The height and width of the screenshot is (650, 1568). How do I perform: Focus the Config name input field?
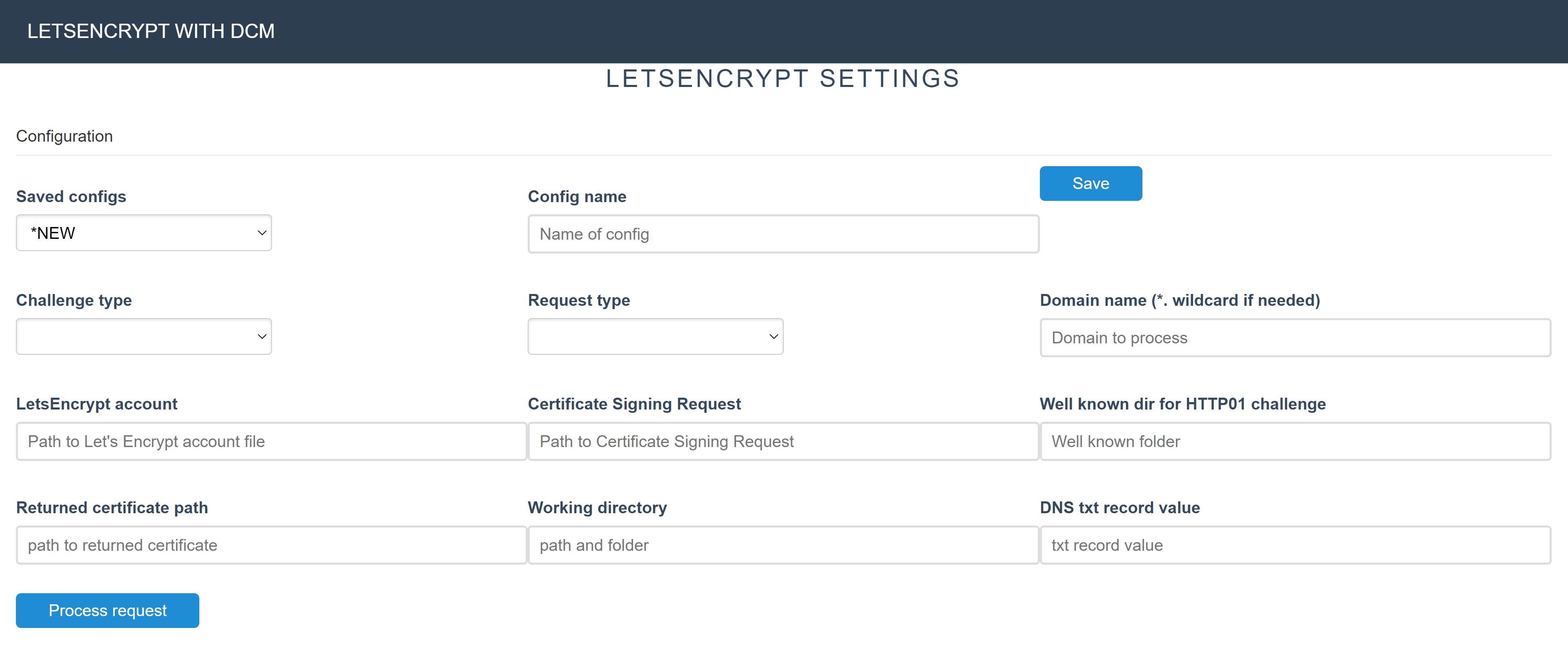point(783,234)
